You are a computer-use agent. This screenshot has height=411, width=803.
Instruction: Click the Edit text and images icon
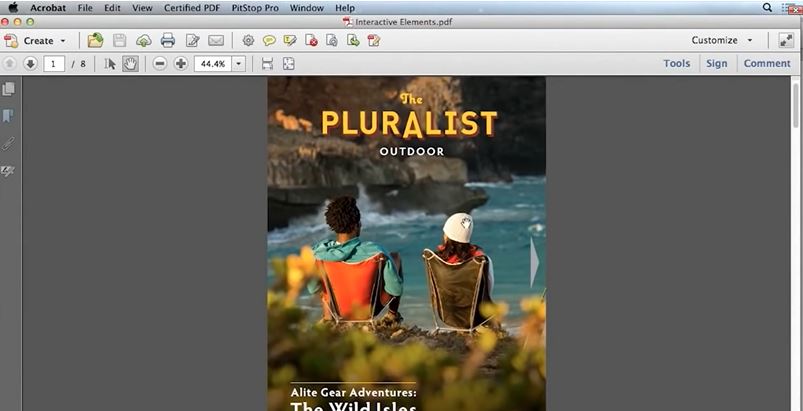pyautogui.click(x=193, y=40)
